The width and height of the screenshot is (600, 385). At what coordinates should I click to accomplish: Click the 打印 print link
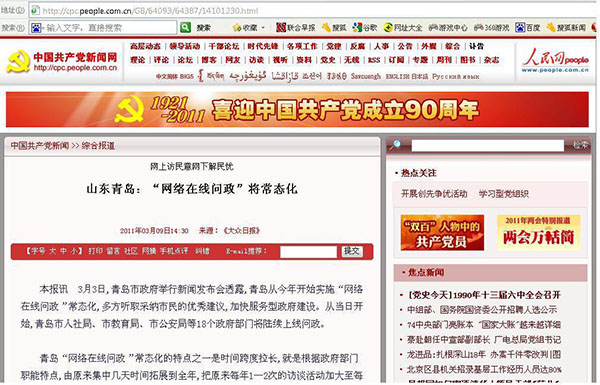(x=95, y=251)
